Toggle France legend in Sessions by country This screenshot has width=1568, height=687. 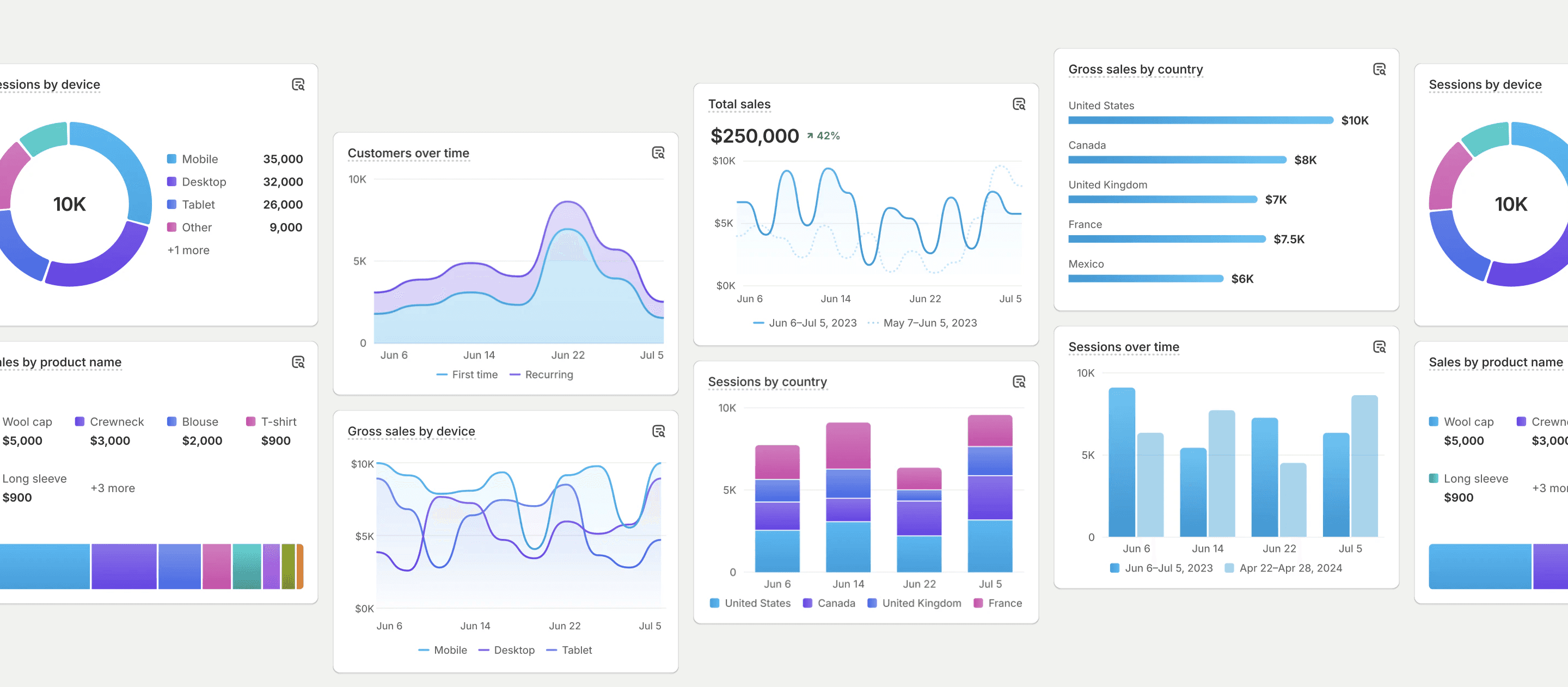997,603
